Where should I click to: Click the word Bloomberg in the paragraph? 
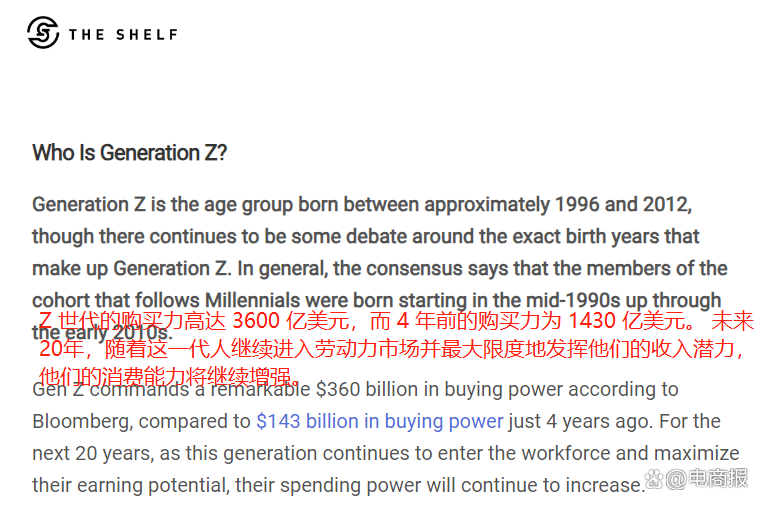pos(82,422)
